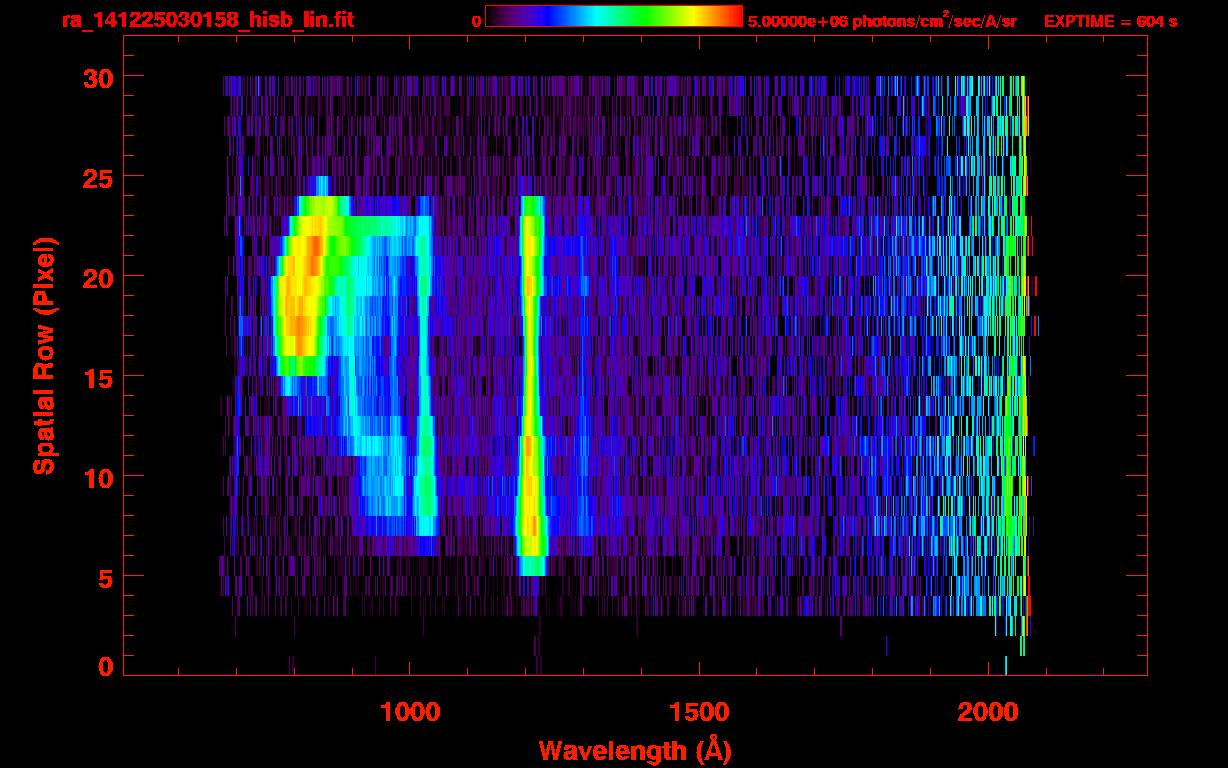
Task: Click y-axis tick label 20
Action: click(x=98, y=277)
